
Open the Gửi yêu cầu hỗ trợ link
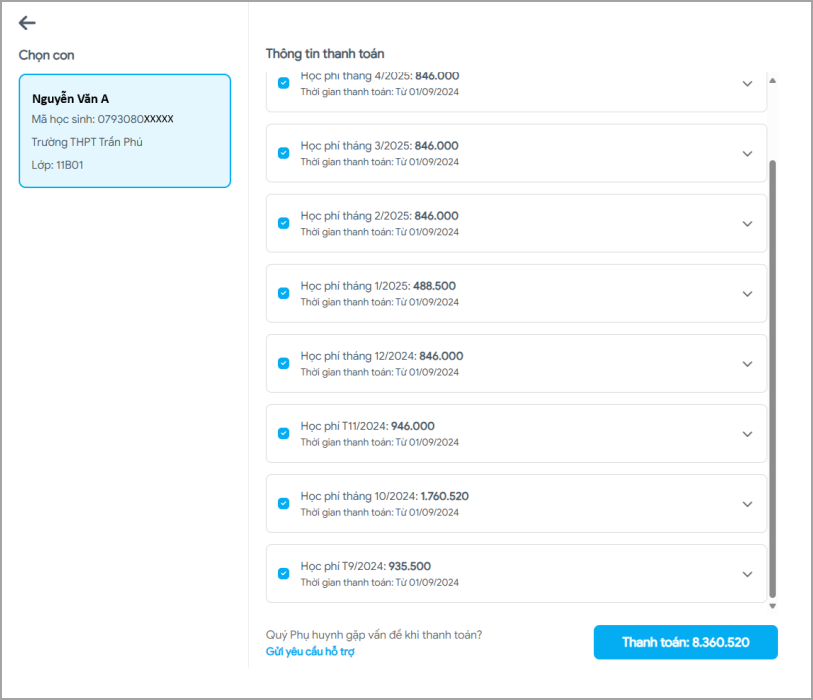coord(310,652)
